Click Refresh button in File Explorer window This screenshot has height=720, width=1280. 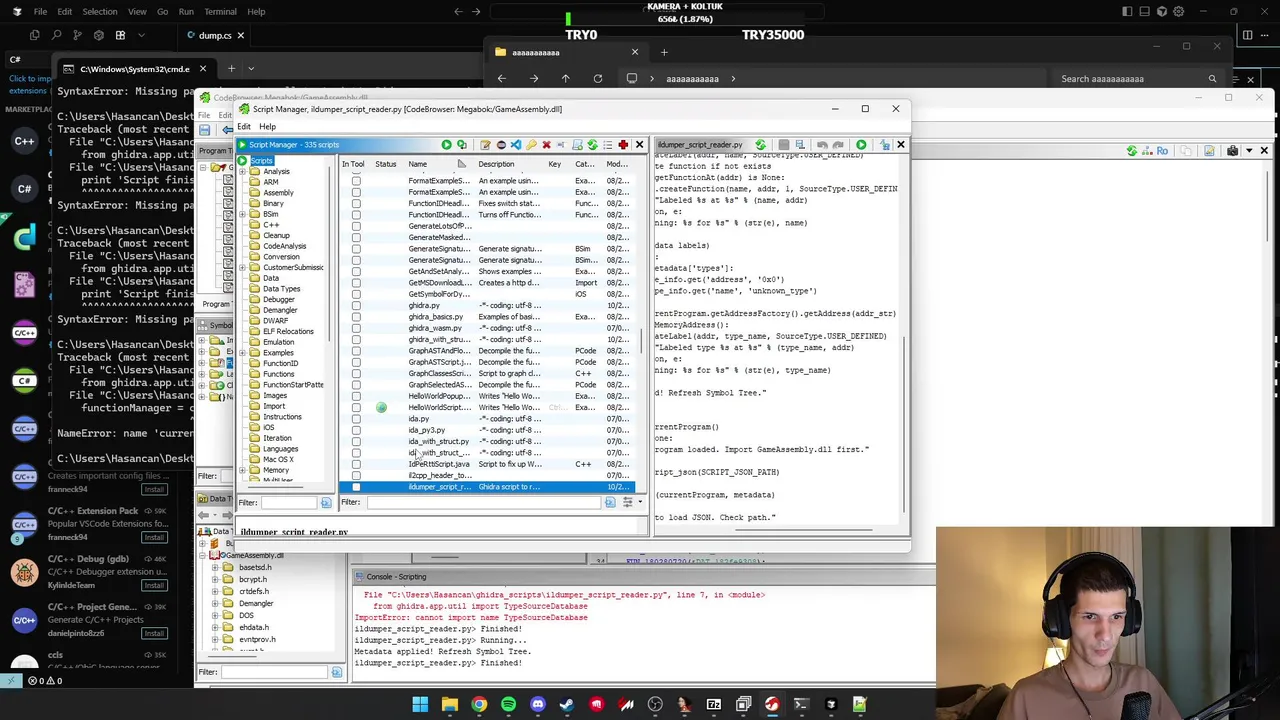tap(597, 78)
